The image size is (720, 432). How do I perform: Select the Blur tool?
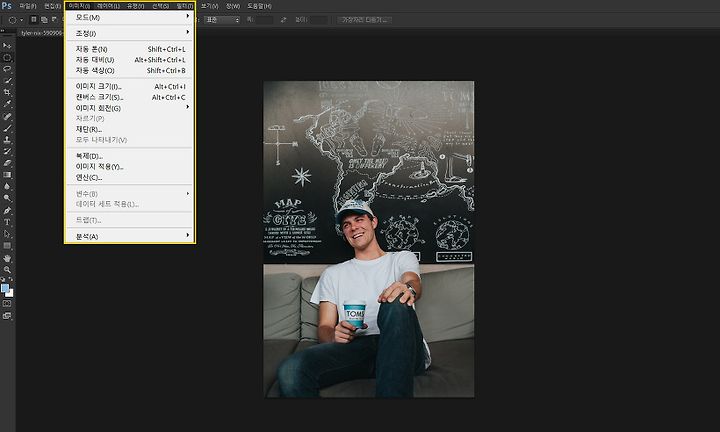tap(7, 186)
